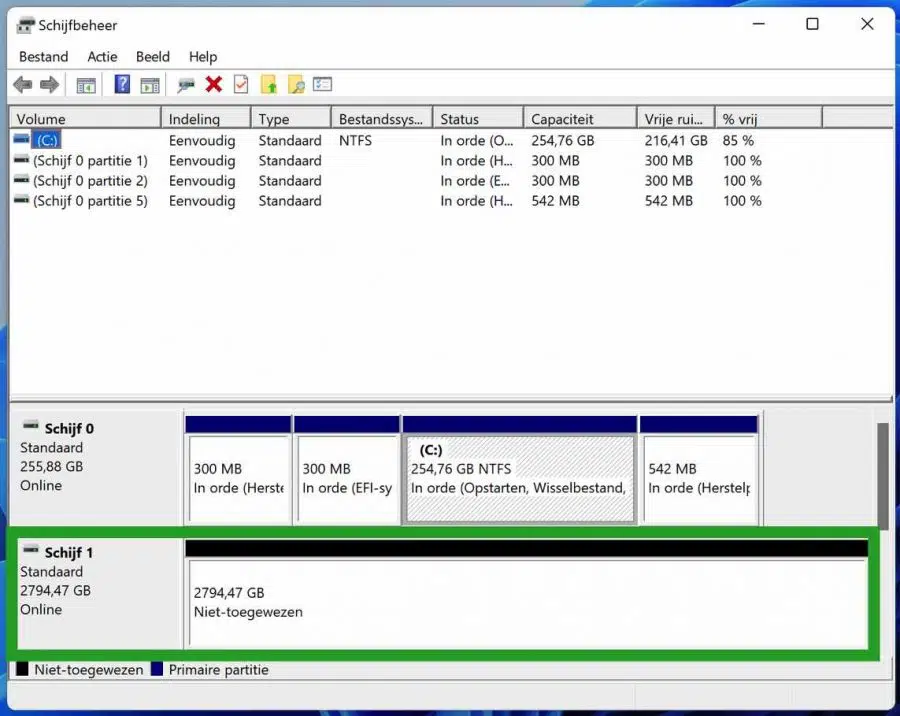
Task: Click the black Niet-toegewezen legend swatch
Action: pyautogui.click(x=22, y=669)
